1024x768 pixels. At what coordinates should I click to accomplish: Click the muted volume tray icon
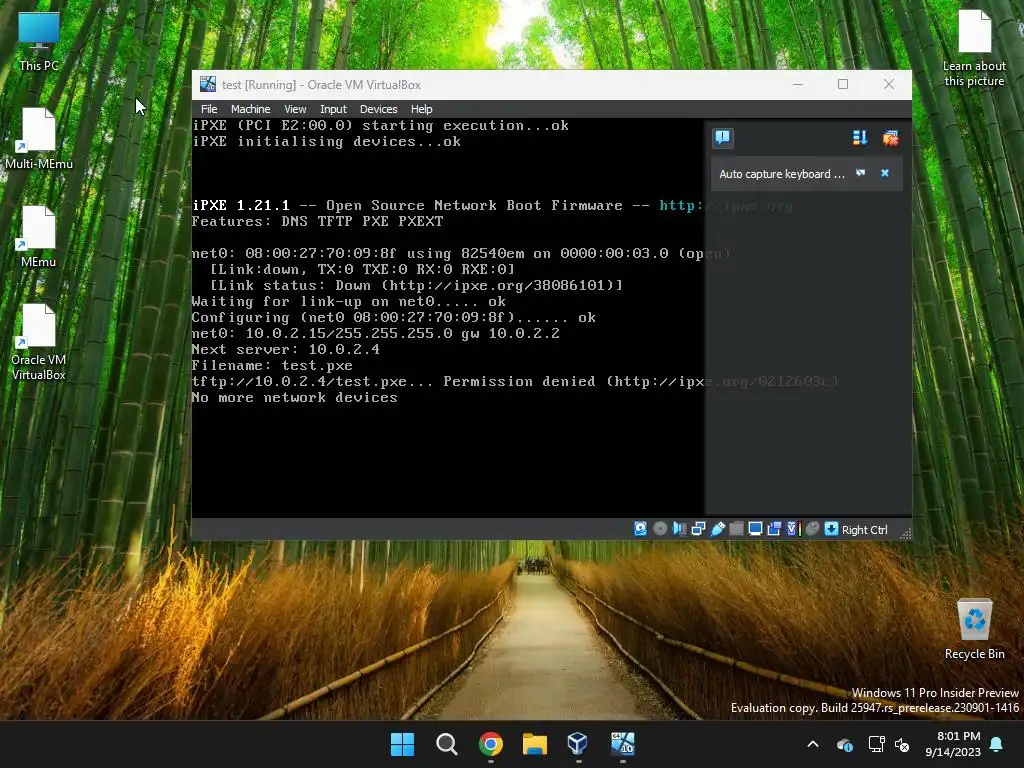[x=903, y=744]
